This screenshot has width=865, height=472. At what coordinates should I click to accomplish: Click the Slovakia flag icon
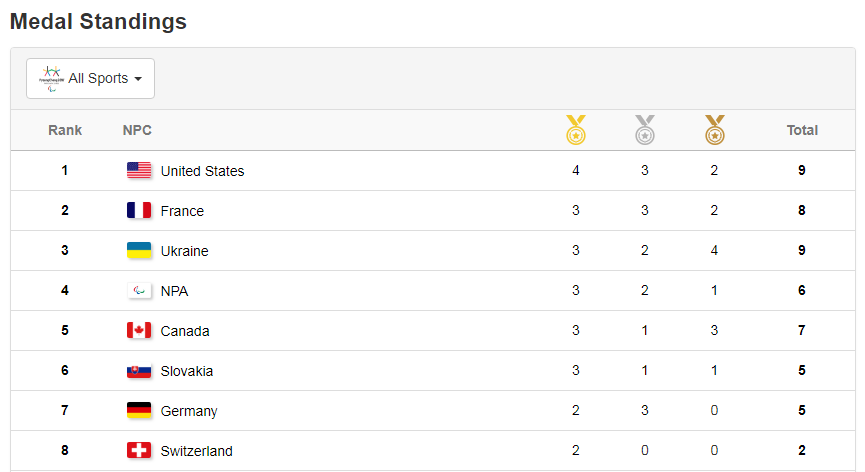(139, 371)
